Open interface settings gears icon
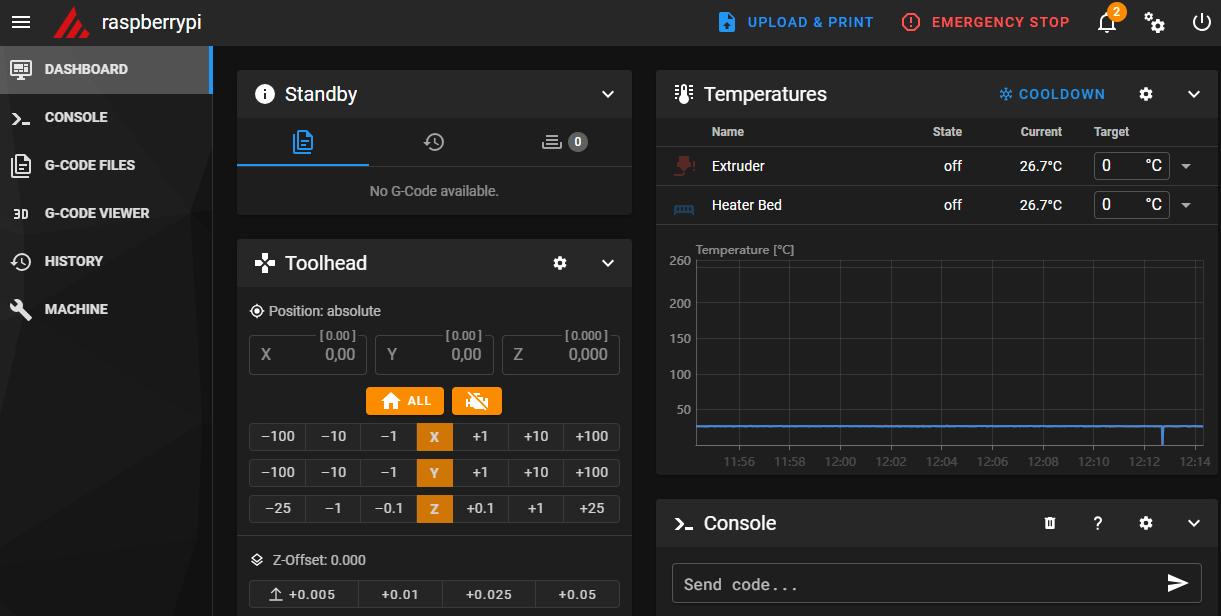The image size is (1221, 616). click(1155, 23)
